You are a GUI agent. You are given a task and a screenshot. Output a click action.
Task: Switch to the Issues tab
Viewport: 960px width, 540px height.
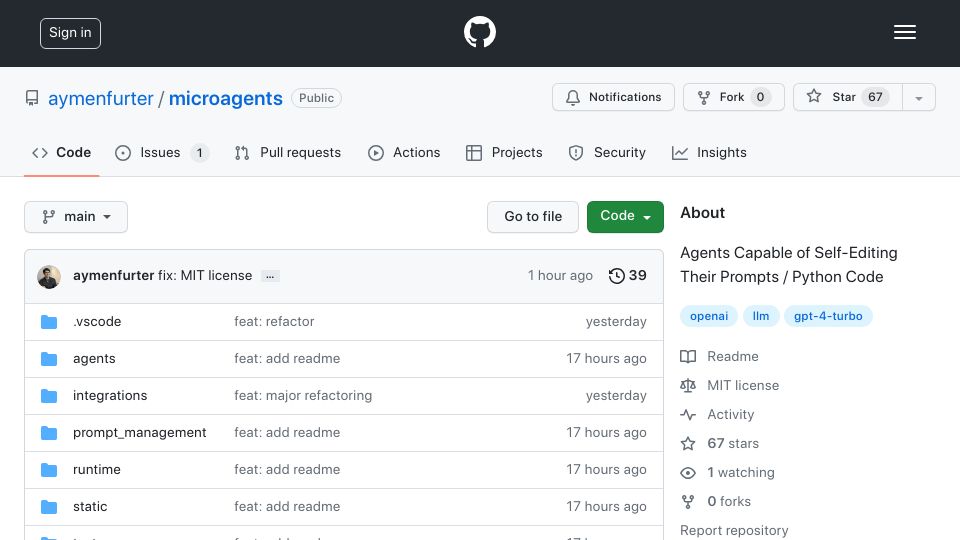pos(162,152)
